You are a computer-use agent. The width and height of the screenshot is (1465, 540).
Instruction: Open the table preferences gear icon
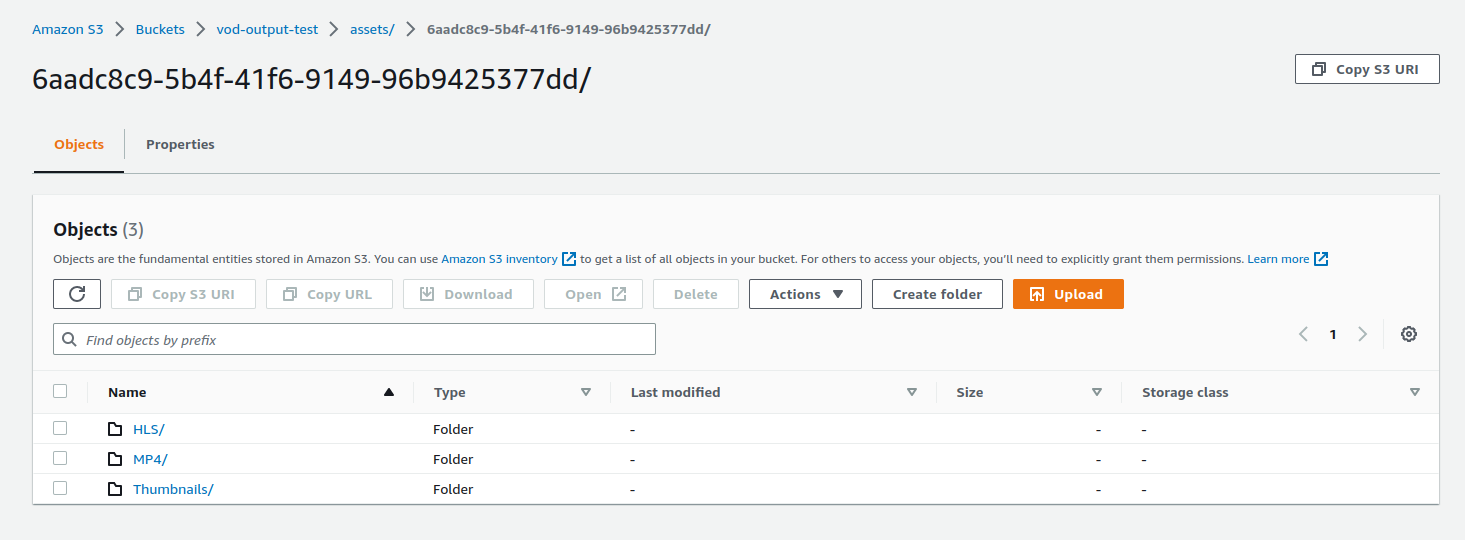pos(1408,334)
